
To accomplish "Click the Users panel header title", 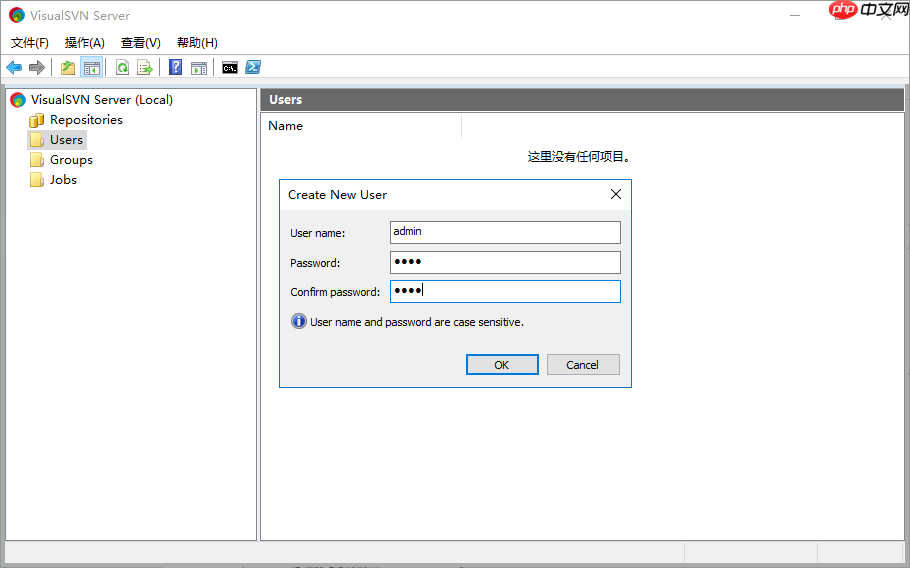I will (286, 100).
